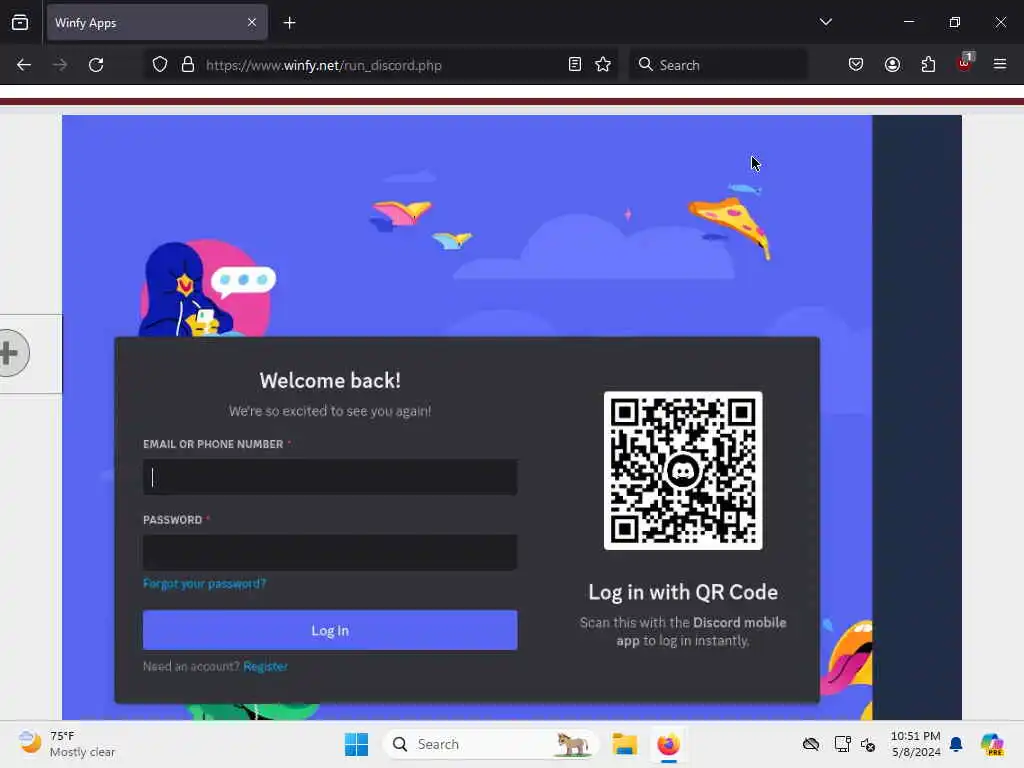This screenshot has width=1024, height=768.
Task: Focus the Password input field
Action: (330, 552)
